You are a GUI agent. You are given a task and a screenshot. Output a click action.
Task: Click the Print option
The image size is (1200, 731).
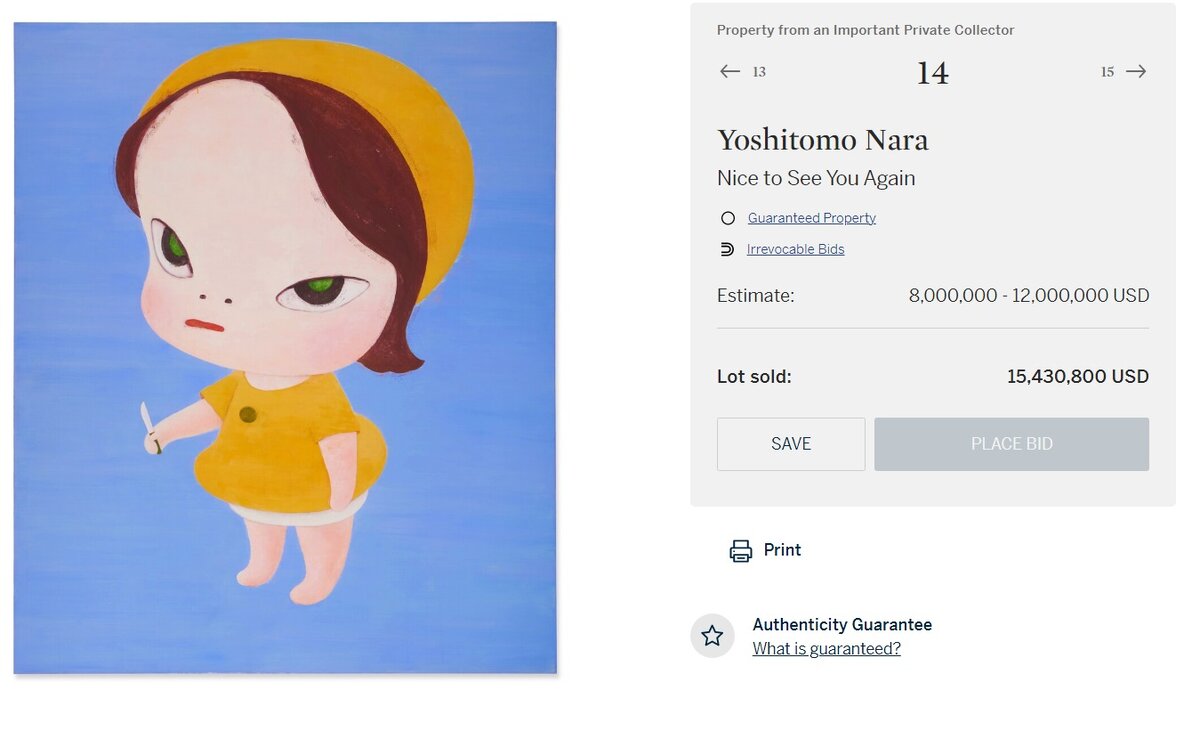pos(782,550)
